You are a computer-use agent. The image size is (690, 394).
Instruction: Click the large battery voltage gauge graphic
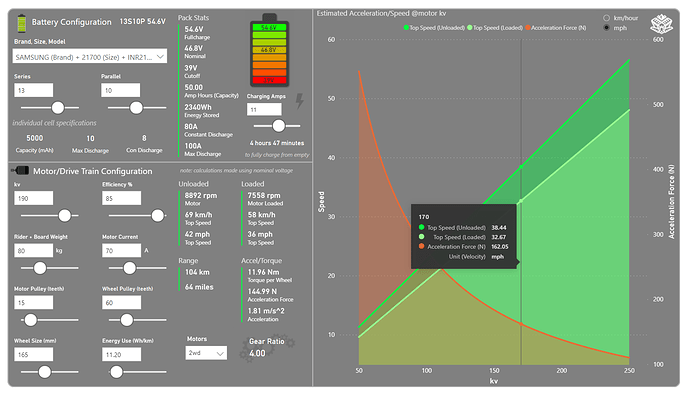click(x=269, y=50)
